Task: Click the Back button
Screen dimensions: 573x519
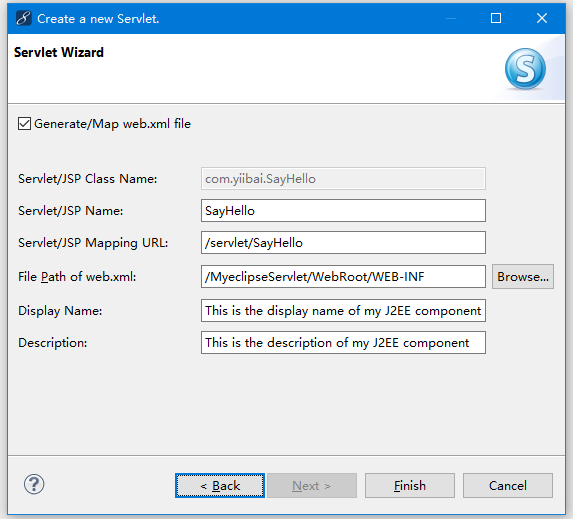Action: click(x=220, y=485)
